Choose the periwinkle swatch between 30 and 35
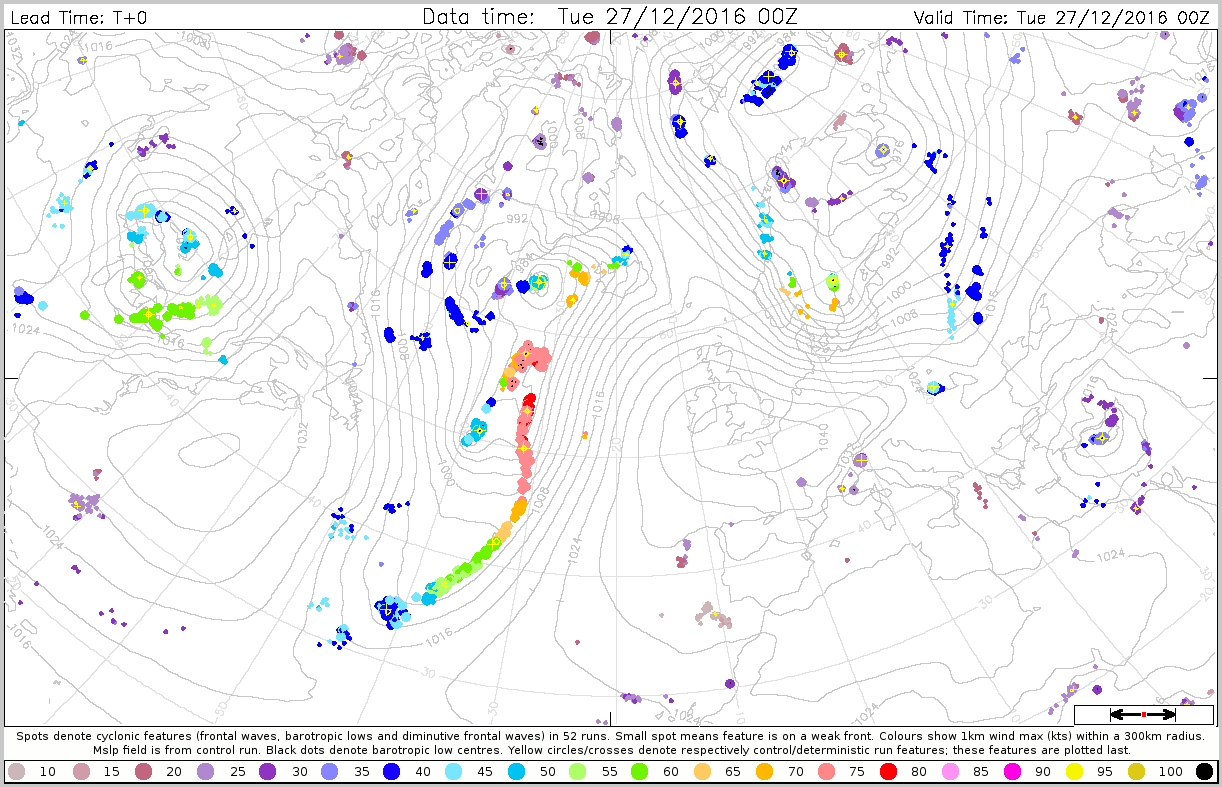1222x787 pixels. tap(331, 772)
